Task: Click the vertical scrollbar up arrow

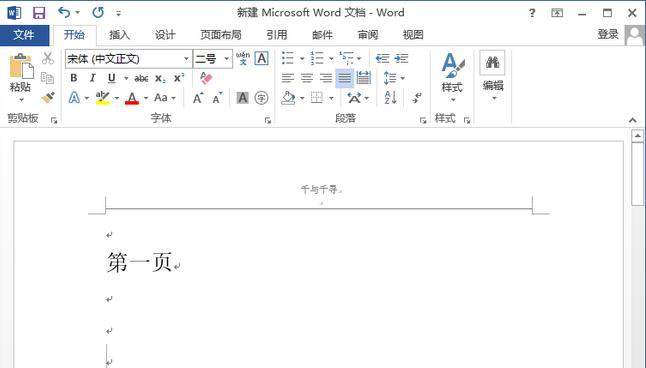Action: (x=637, y=136)
